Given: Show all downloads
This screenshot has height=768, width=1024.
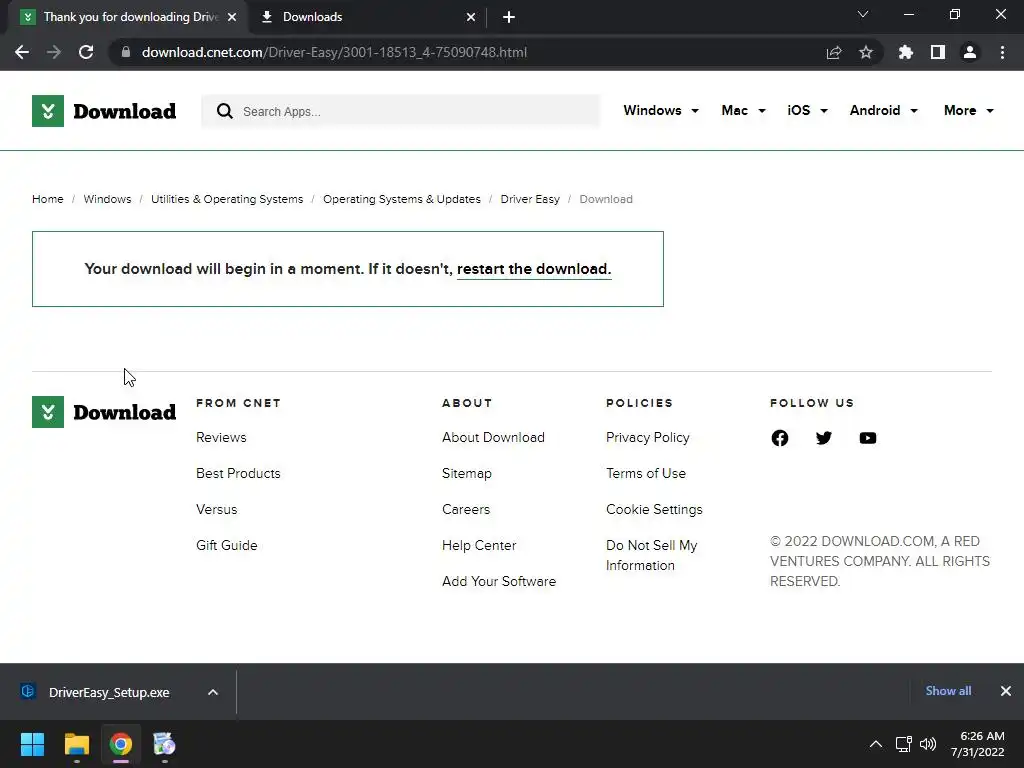Looking at the screenshot, I should point(948,691).
